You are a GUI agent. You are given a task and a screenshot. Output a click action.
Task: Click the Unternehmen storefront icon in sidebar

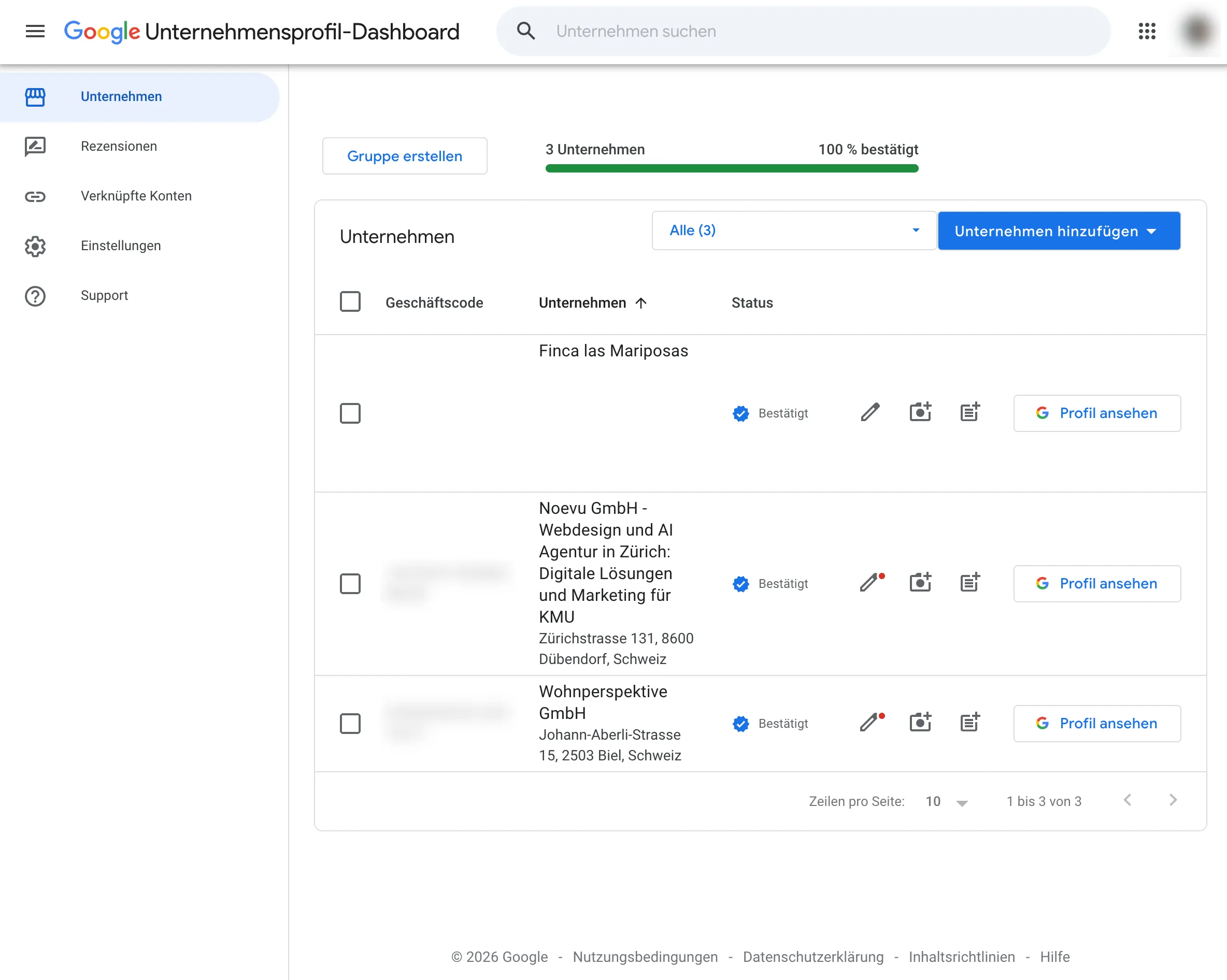pos(35,97)
